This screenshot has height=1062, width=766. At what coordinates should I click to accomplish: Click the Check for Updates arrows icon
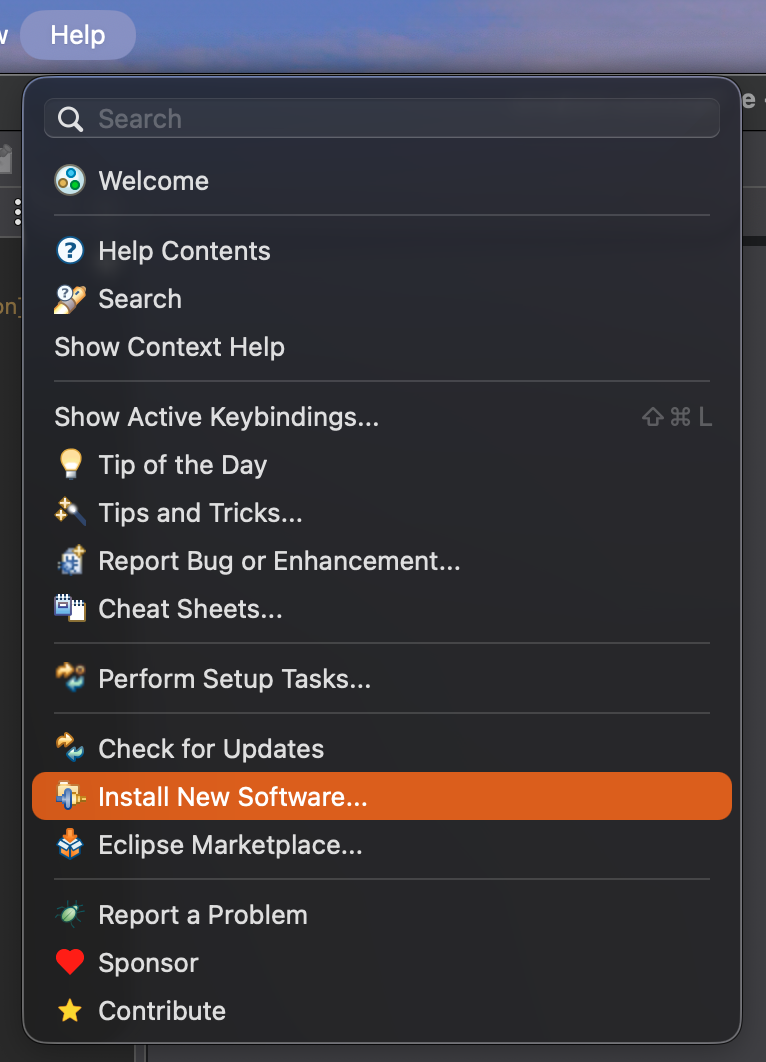70,748
